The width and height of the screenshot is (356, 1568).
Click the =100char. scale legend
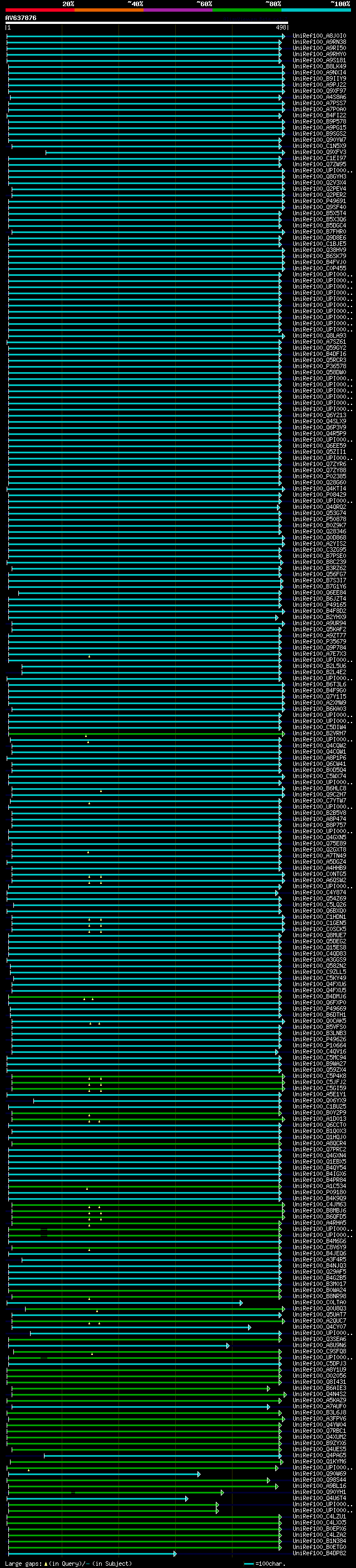click(x=264, y=1563)
